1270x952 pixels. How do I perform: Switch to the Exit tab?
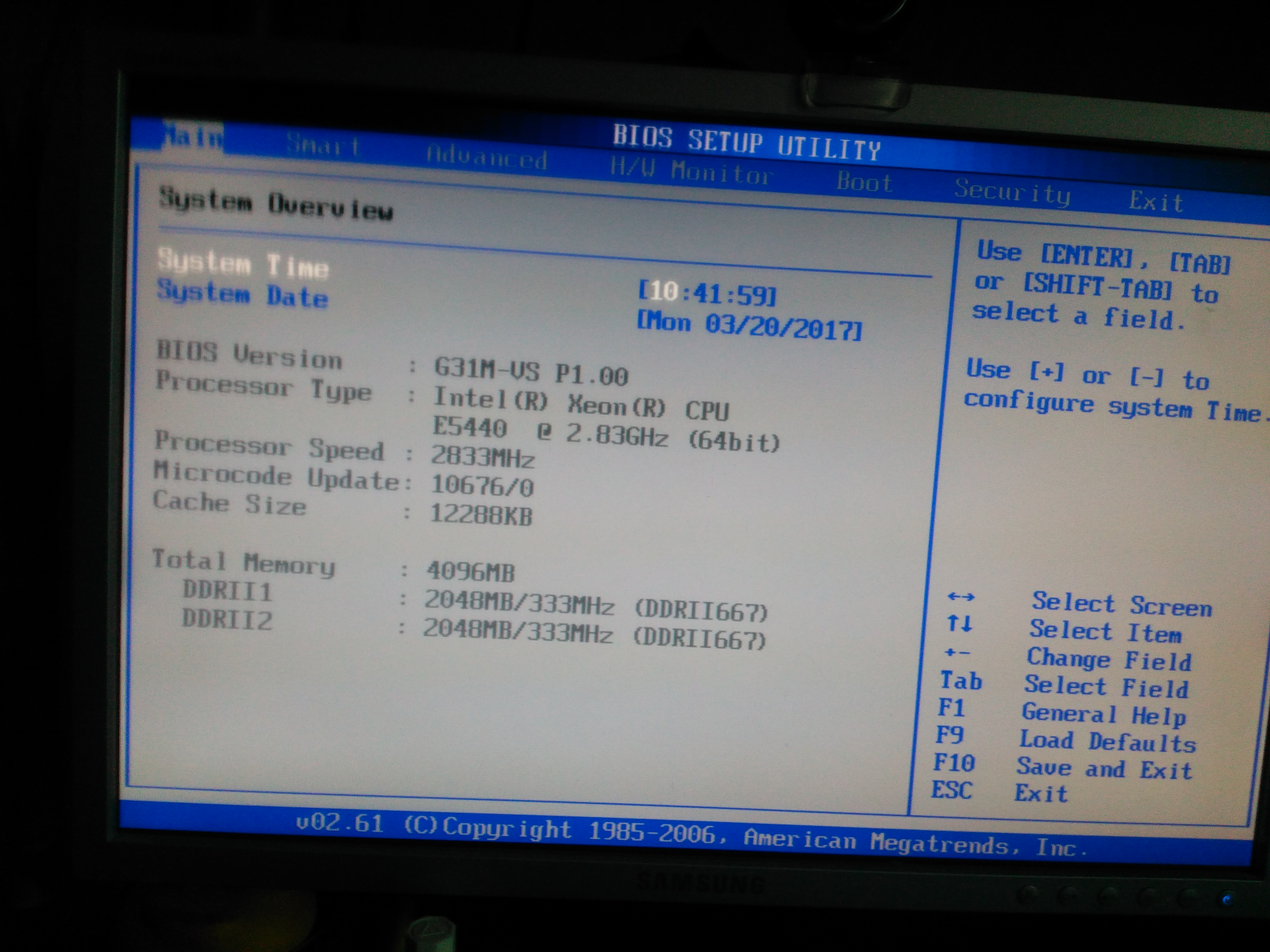pyautogui.click(x=1156, y=201)
